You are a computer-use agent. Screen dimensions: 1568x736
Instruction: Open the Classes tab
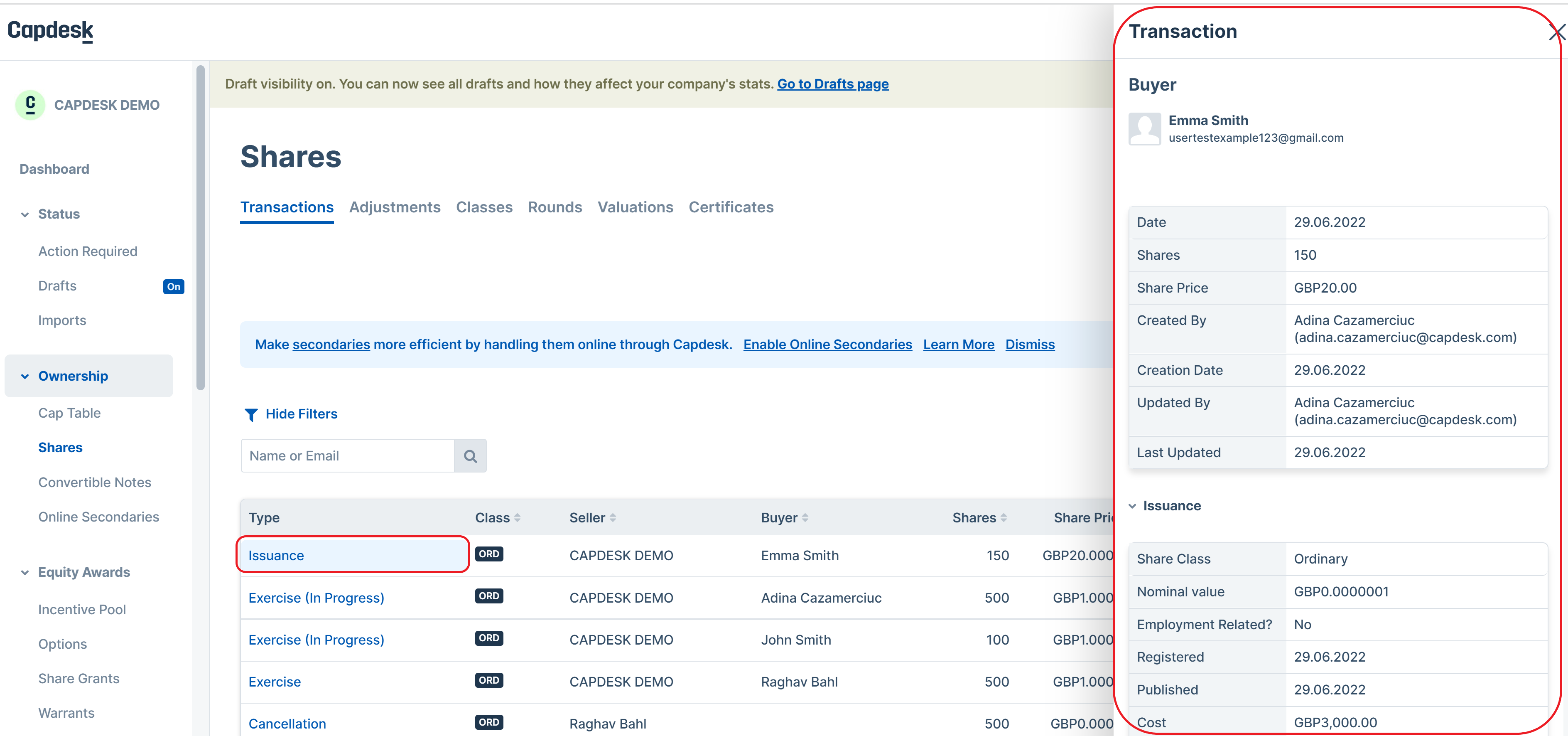(x=484, y=207)
